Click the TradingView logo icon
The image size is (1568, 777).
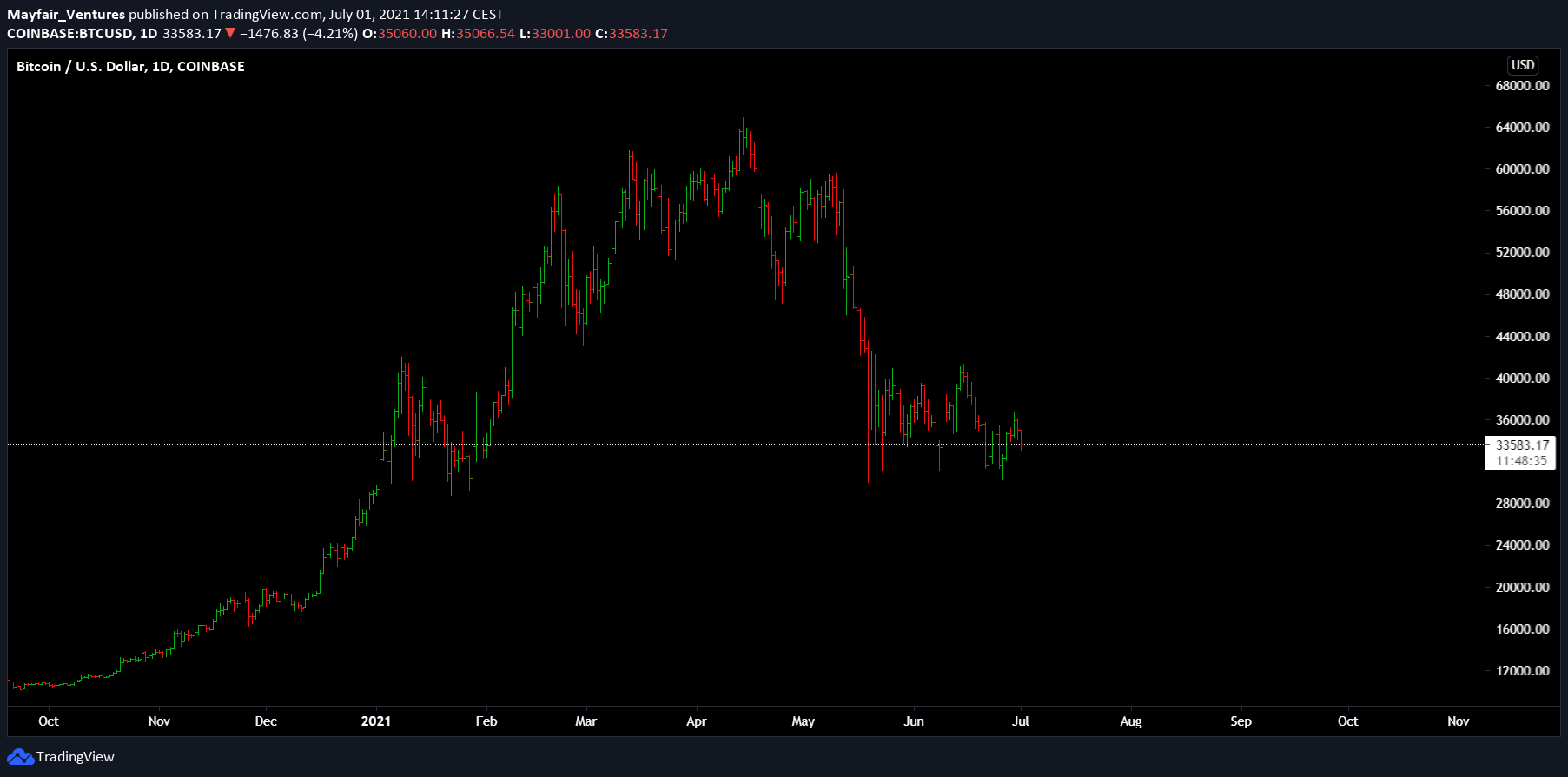click(20, 757)
